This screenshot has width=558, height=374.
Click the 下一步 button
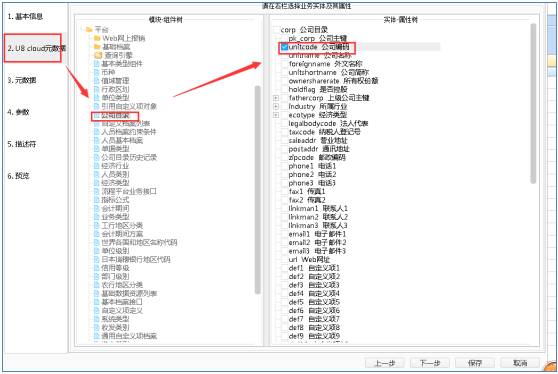[430, 363]
